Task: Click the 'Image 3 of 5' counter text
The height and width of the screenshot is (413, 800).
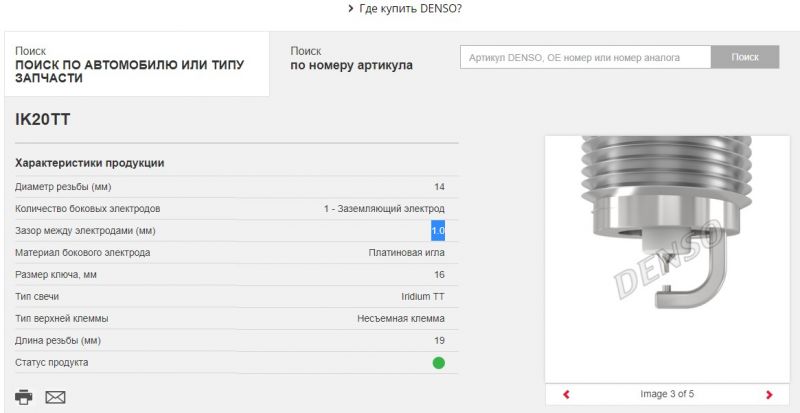Action: [x=666, y=395]
